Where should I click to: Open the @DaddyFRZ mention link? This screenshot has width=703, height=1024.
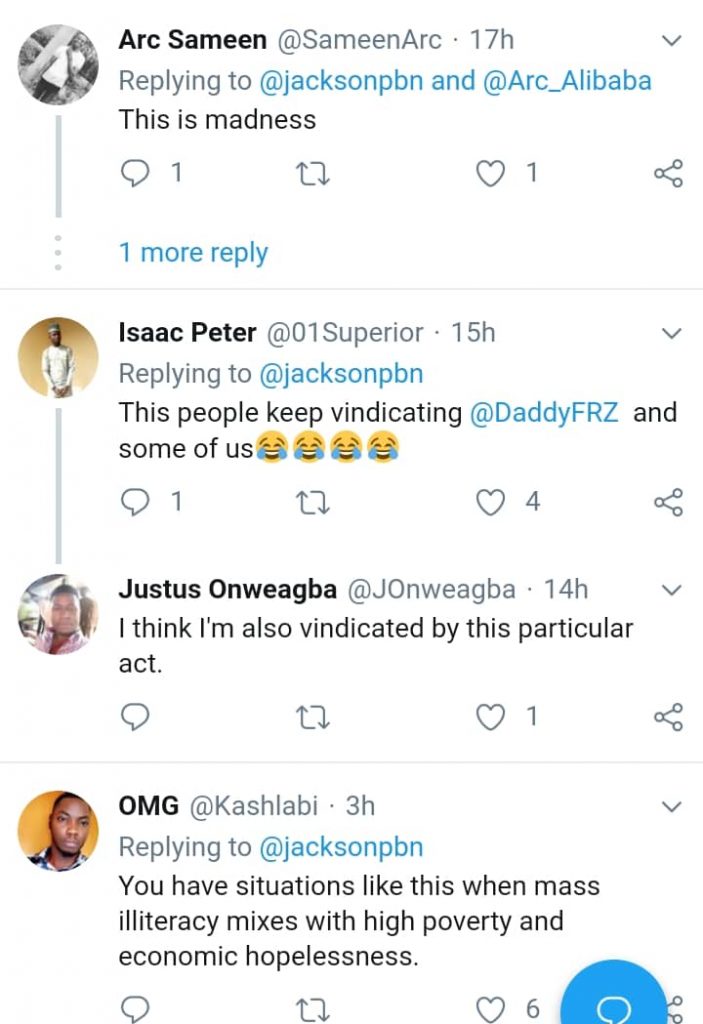tap(542, 412)
